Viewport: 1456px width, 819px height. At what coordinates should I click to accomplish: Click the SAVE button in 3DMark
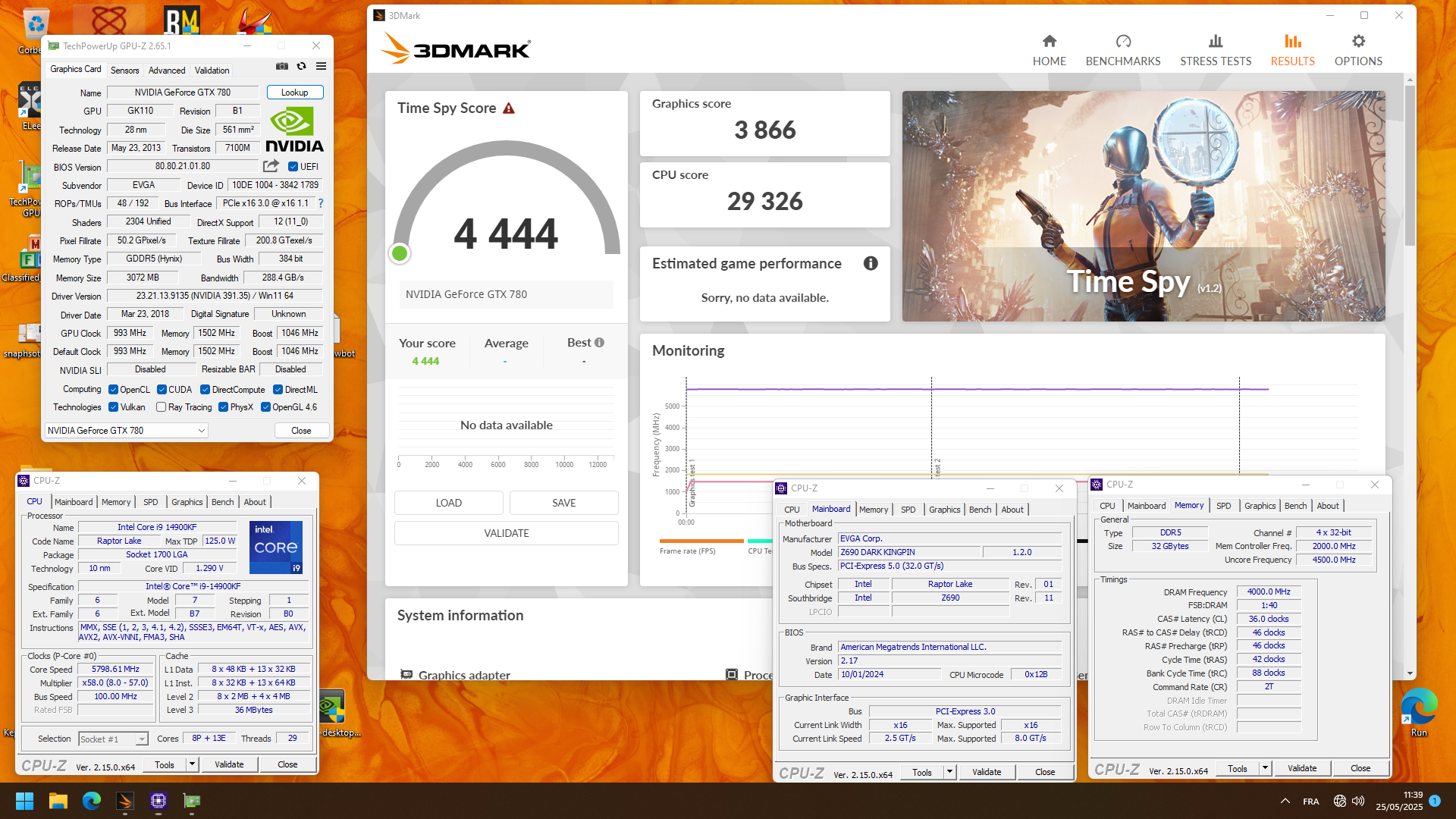click(x=563, y=503)
